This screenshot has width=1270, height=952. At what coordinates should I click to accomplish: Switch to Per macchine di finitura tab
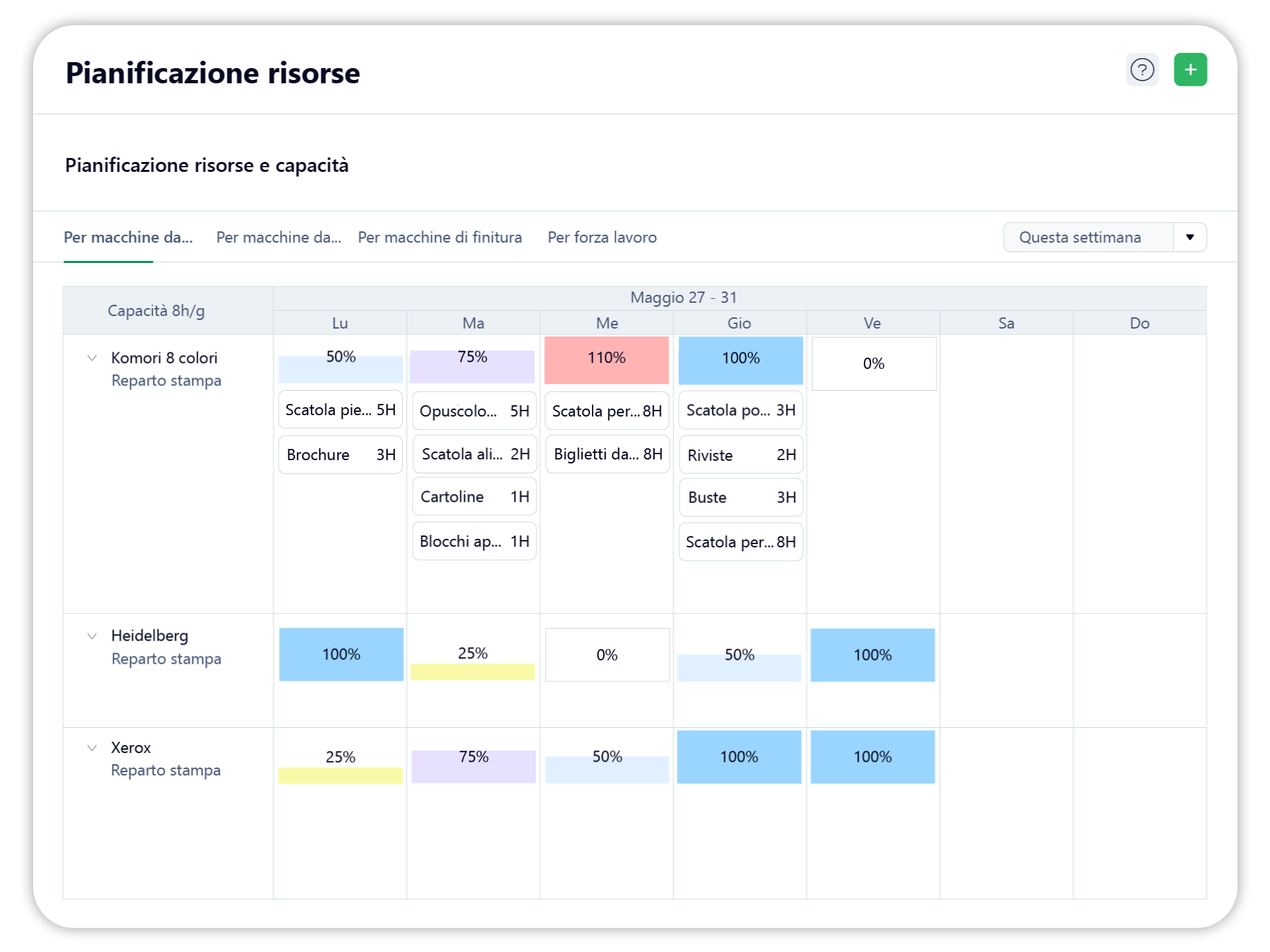point(439,237)
